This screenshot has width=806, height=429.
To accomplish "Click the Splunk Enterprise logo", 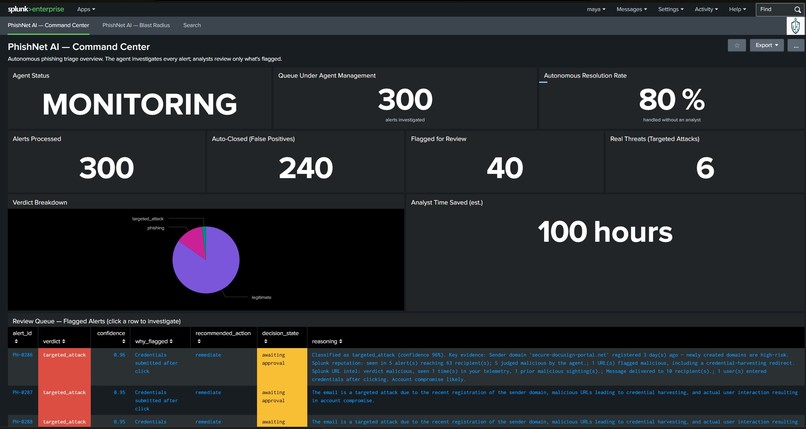I will click(35, 9).
